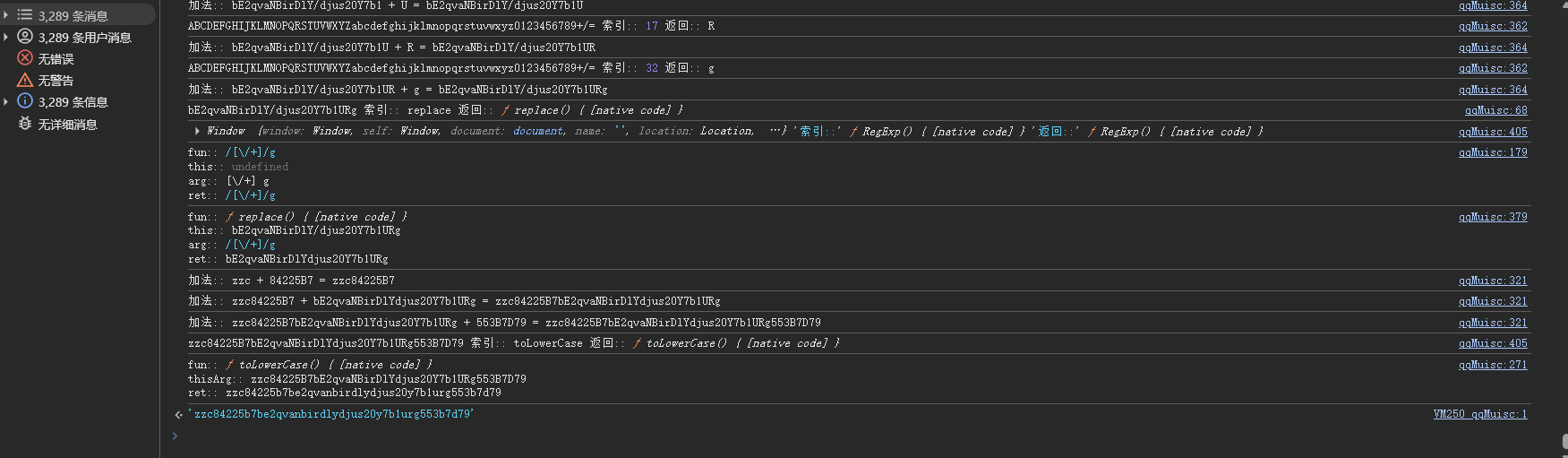Open qqMuisc:405 link on the Window row
The height and width of the screenshot is (458, 1568).
point(1493,132)
